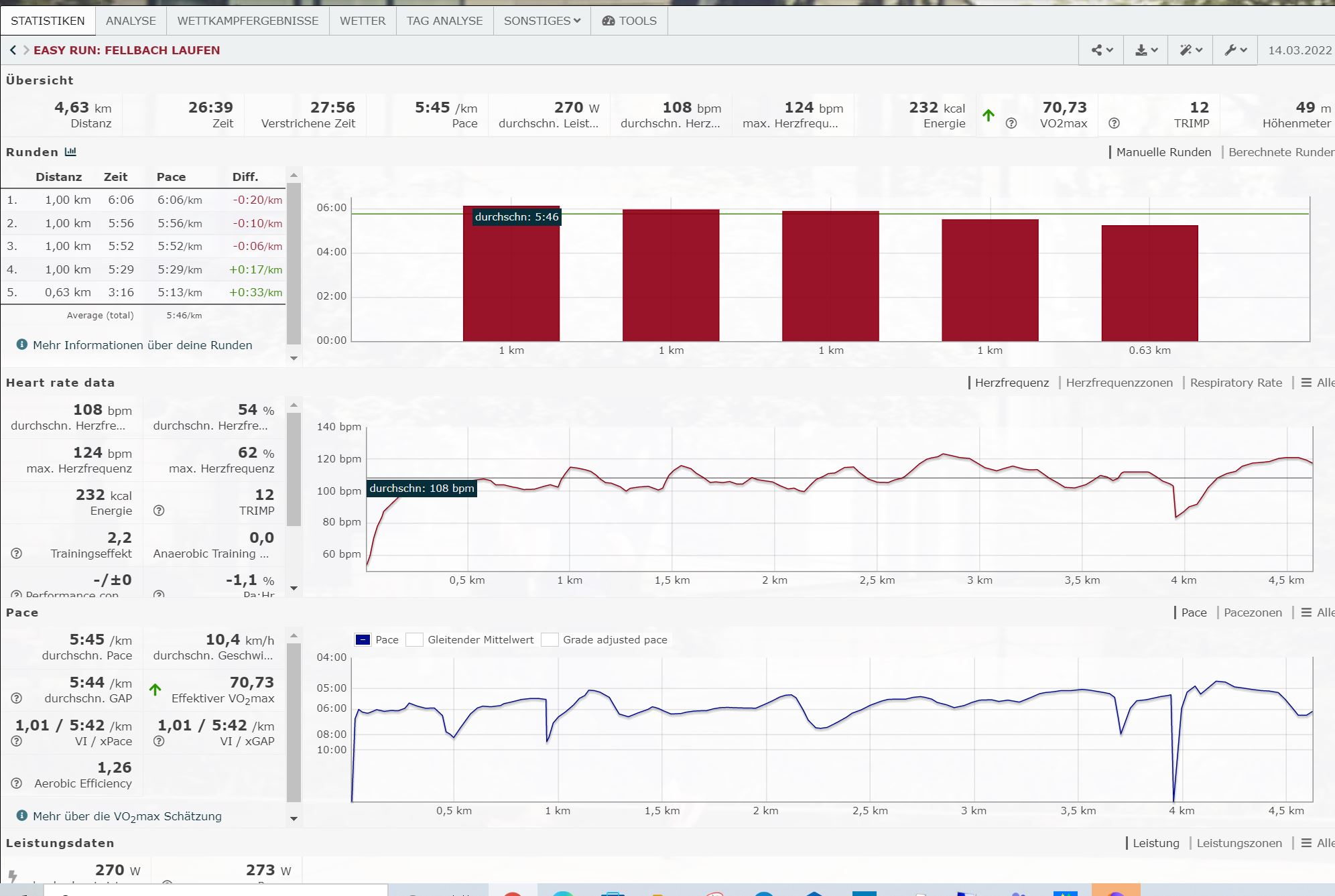
Task: Click the Runden bar chart icon
Action: click(70, 152)
